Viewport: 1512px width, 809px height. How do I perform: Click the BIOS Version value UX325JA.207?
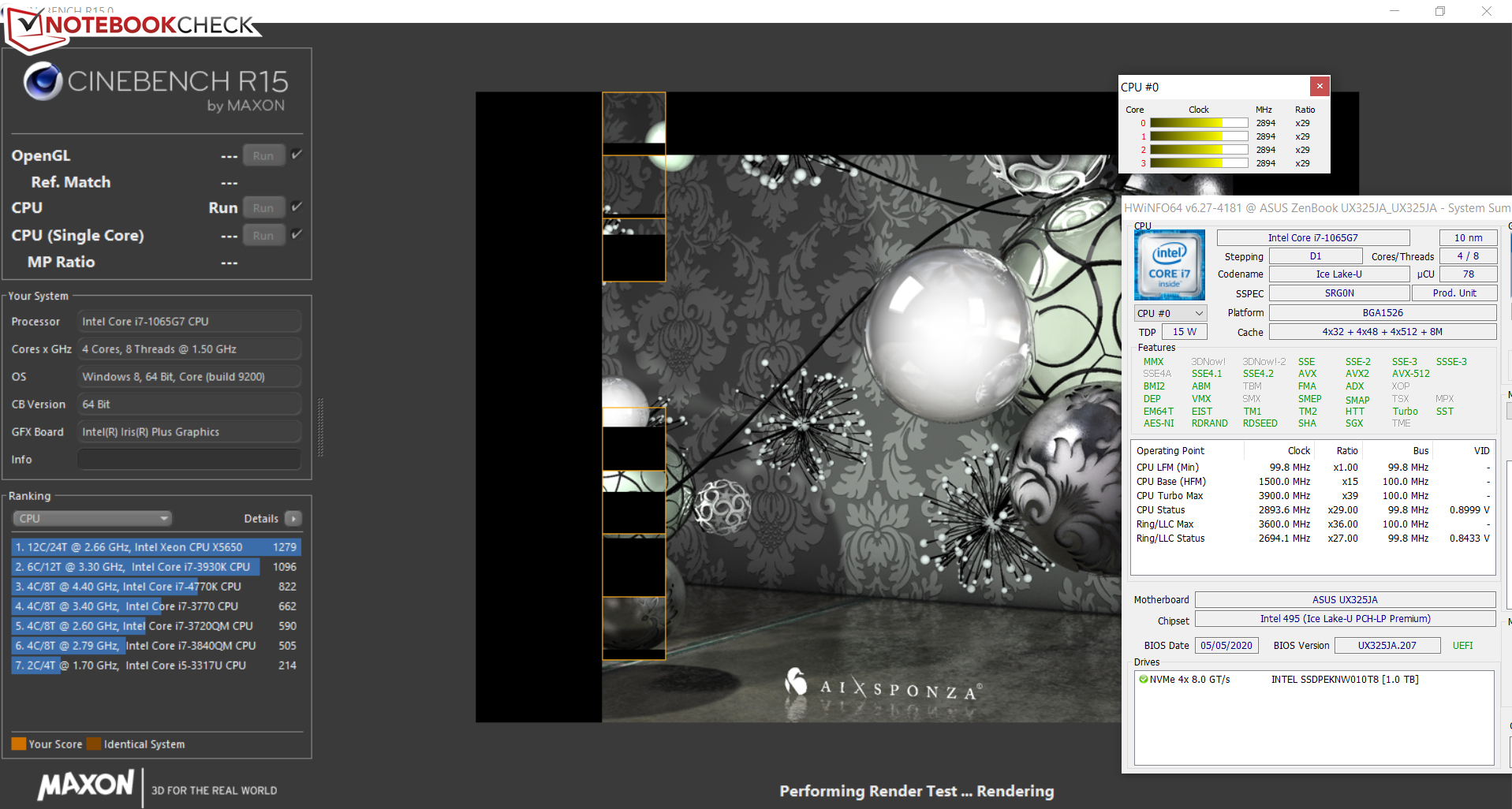coord(1387,645)
